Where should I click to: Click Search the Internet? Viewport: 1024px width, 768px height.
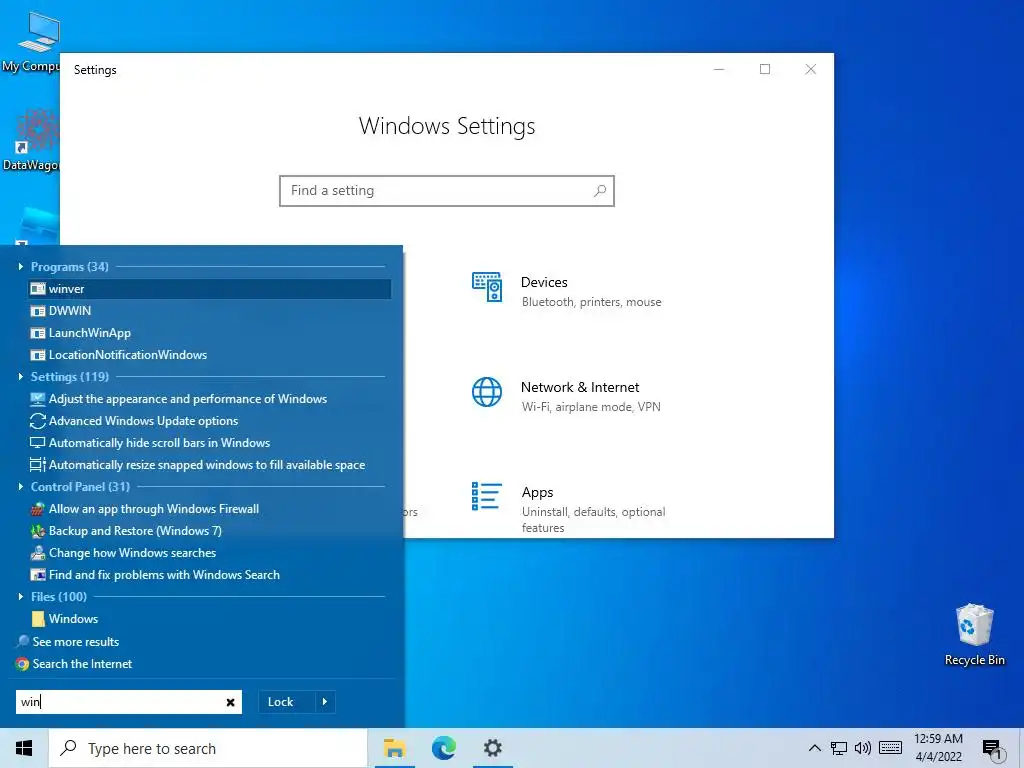(82, 664)
